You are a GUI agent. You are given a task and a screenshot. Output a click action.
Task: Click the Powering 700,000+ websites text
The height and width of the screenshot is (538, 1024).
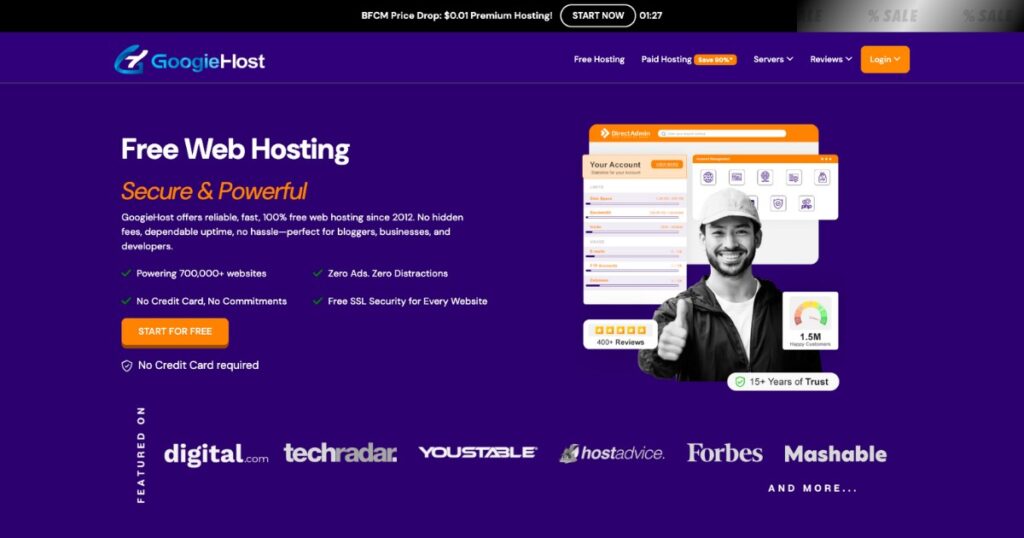pos(201,274)
